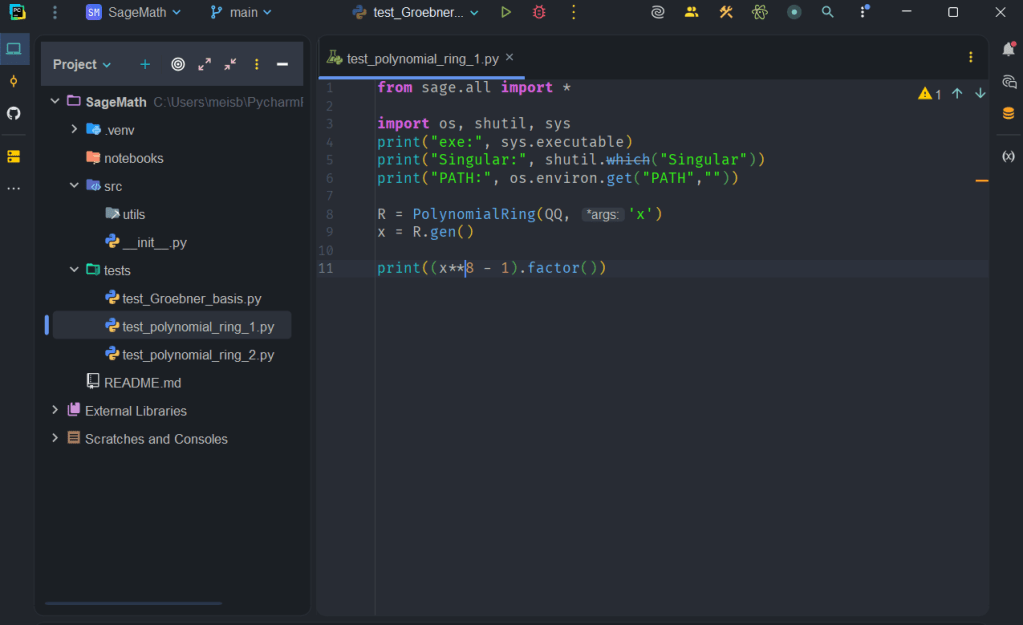Expand the .venv folder
1023x625 pixels.
pos(73,129)
